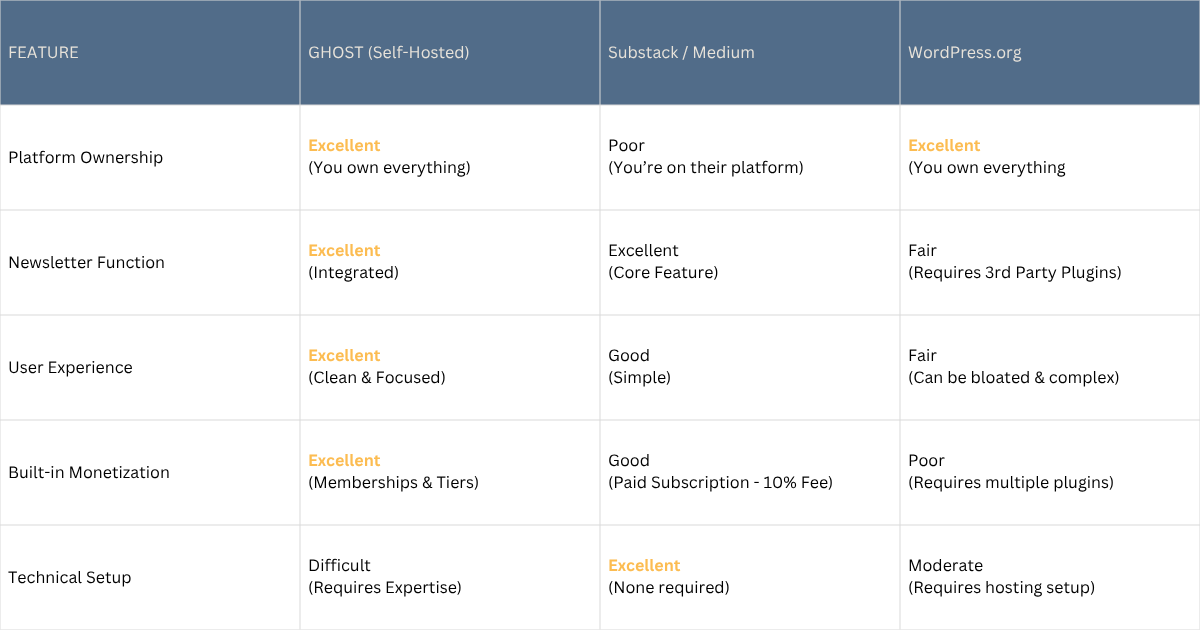Viewport: 1200px width, 630px height.
Task: Select the Built-in Monetization row label
Action: (x=150, y=472)
